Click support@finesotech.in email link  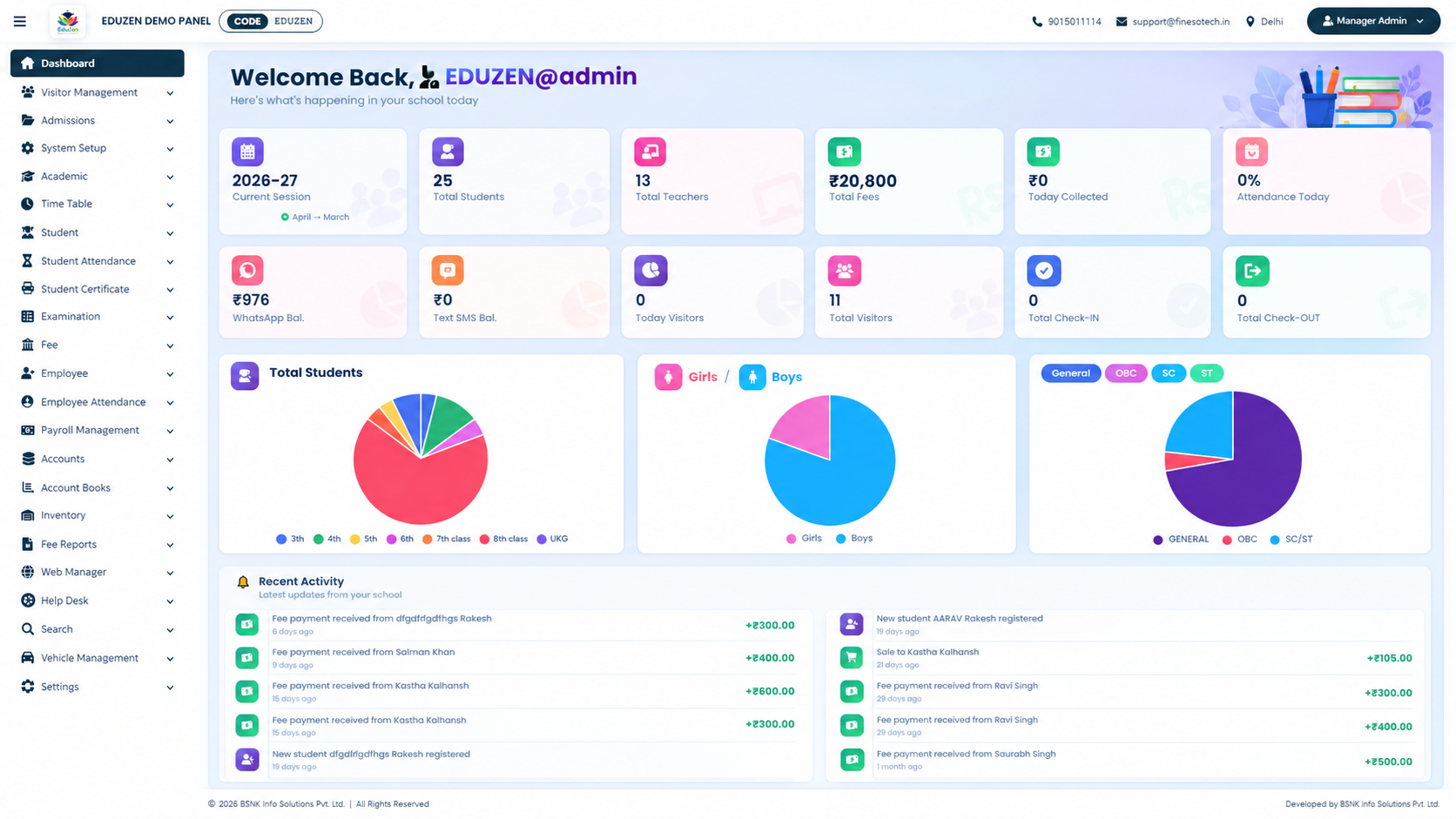point(1181,22)
